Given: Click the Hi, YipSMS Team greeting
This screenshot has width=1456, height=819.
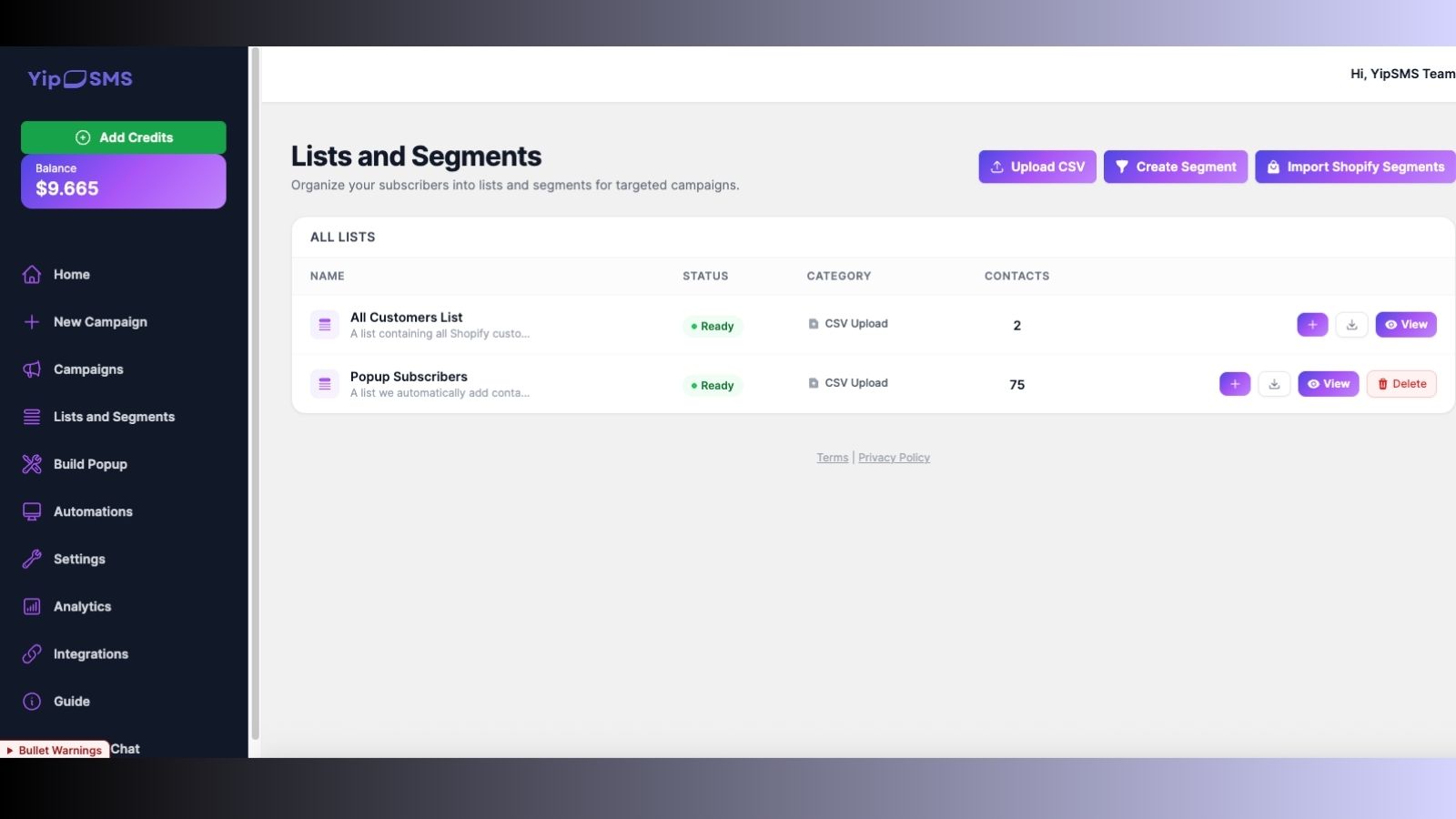Looking at the screenshot, I should point(1402,74).
